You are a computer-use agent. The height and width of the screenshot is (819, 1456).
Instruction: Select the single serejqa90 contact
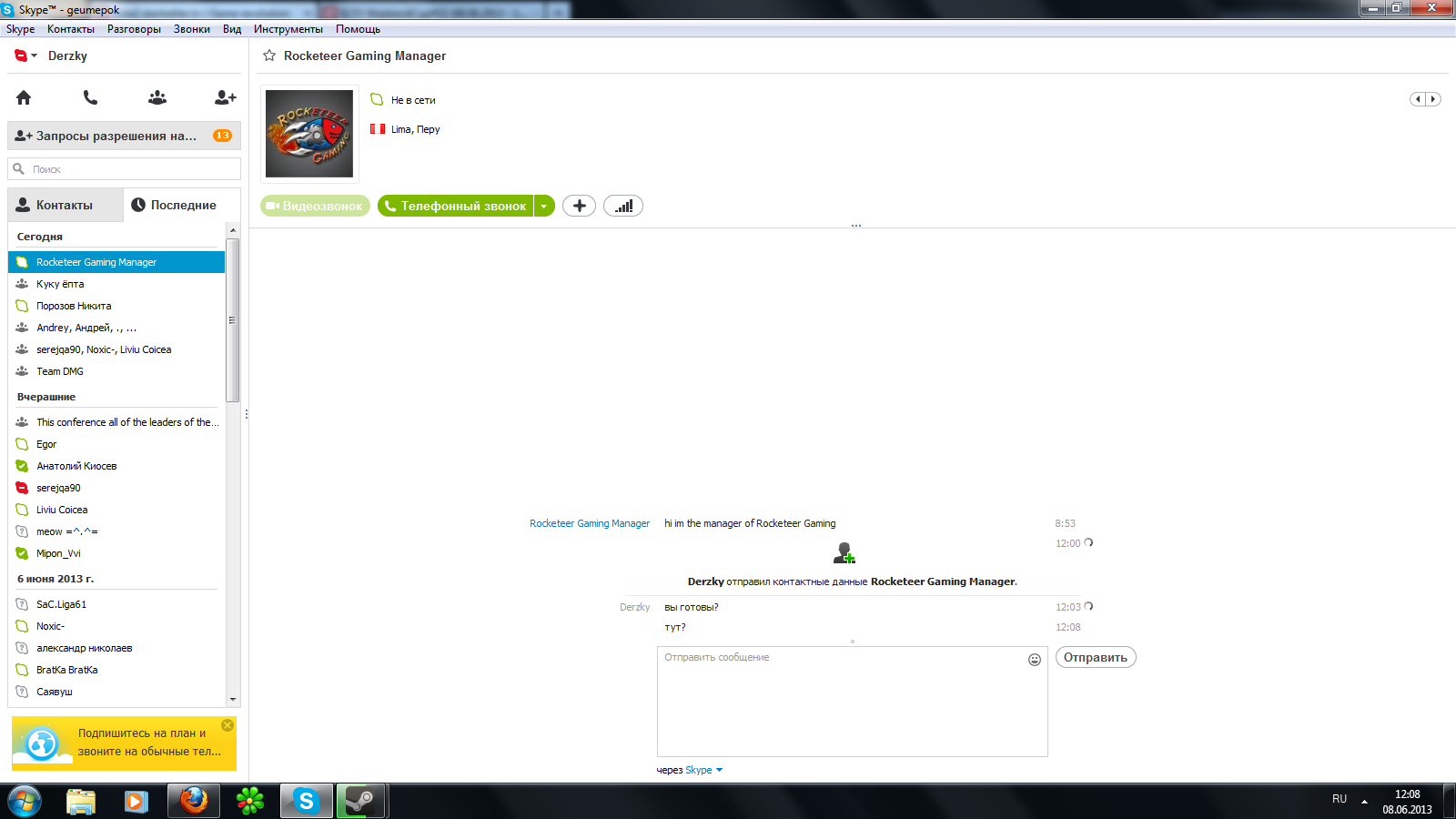point(116,488)
